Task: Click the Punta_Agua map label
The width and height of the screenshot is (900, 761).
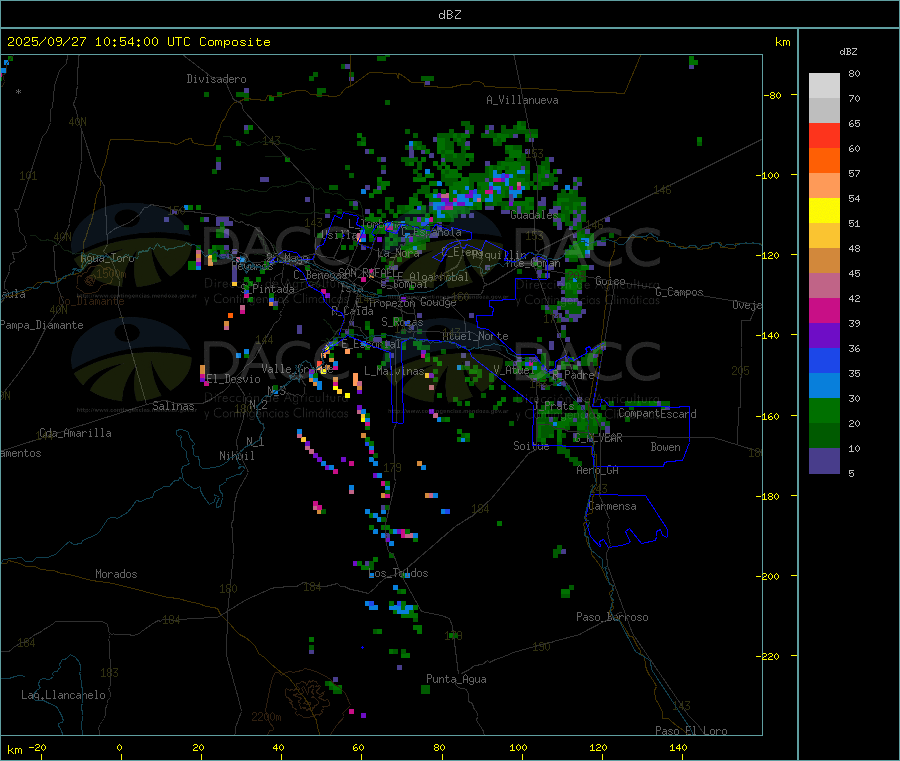Action: coord(456,679)
